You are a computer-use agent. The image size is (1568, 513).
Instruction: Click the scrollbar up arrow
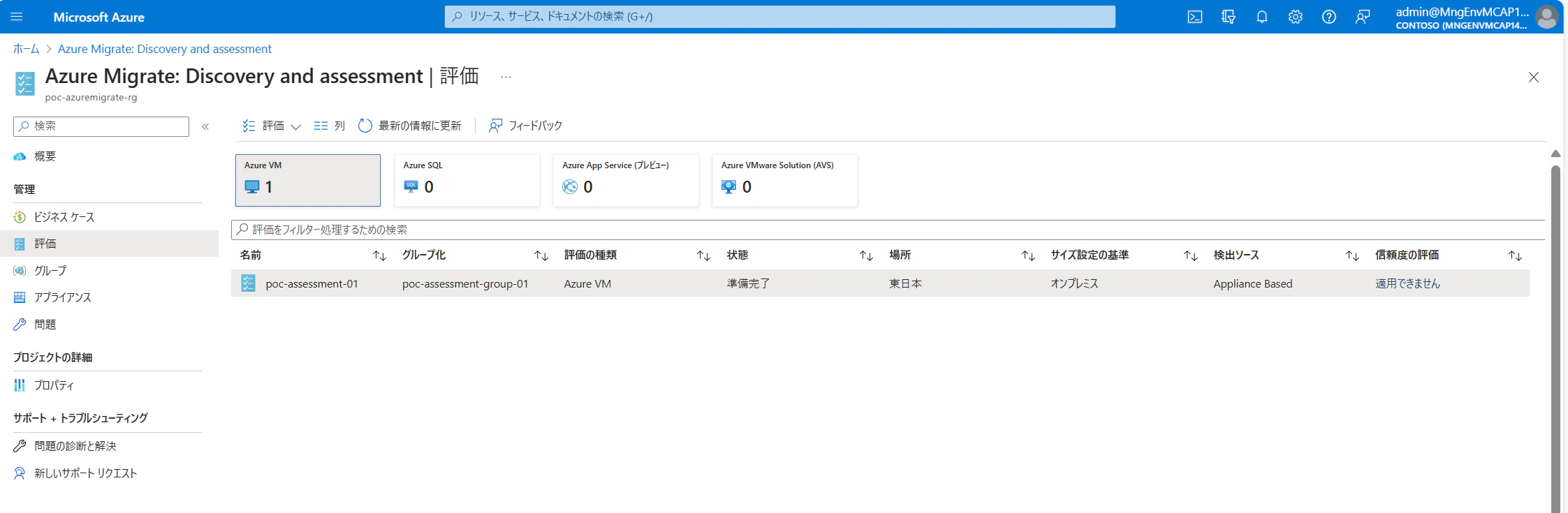[1555, 154]
